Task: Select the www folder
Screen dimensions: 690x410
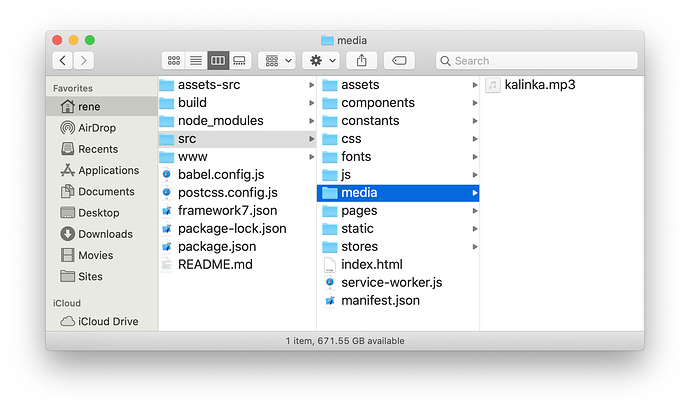Action: coord(237,157)
